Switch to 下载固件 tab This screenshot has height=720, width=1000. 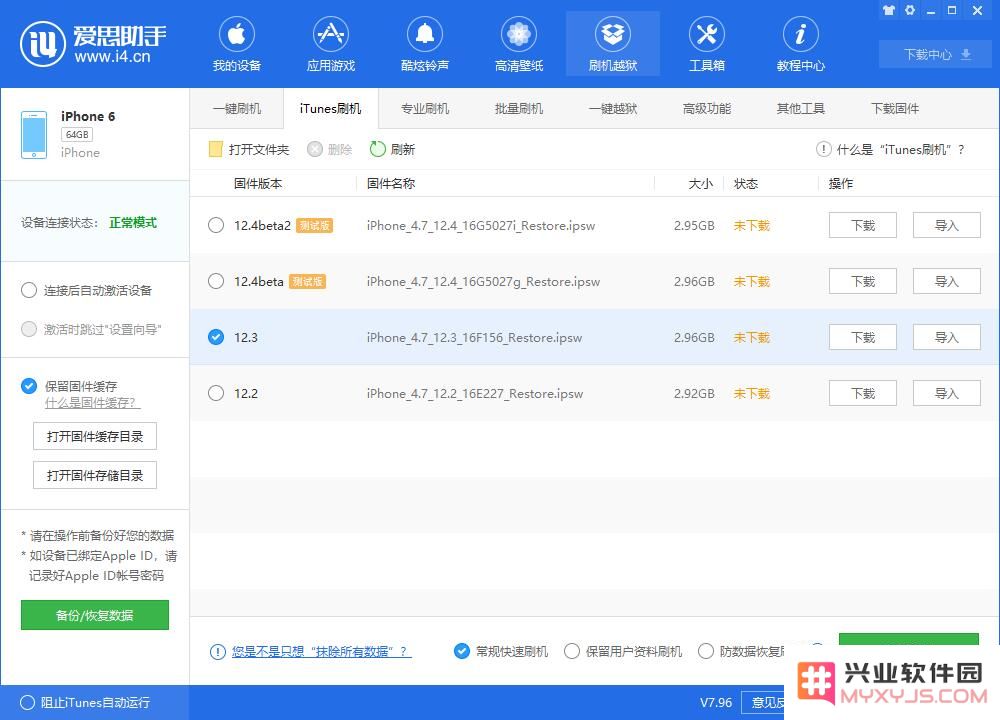pyautogui.click(x=895, y=108)
